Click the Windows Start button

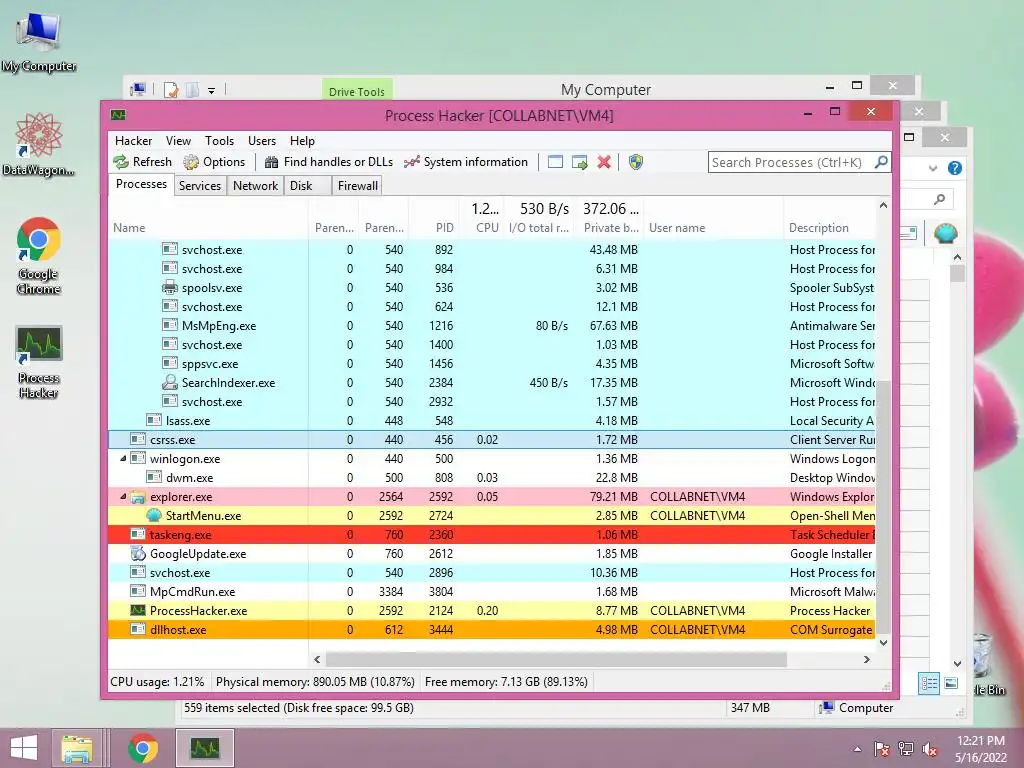coord(24,748)
